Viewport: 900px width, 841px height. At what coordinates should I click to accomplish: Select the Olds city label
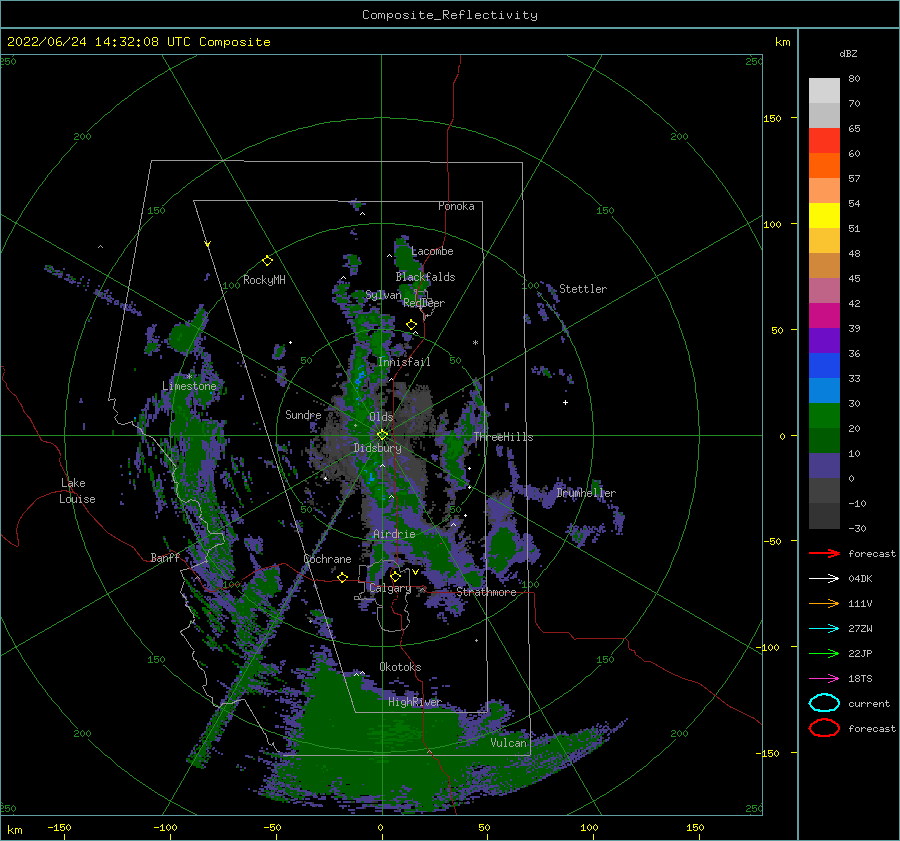(x=381, y=417)
